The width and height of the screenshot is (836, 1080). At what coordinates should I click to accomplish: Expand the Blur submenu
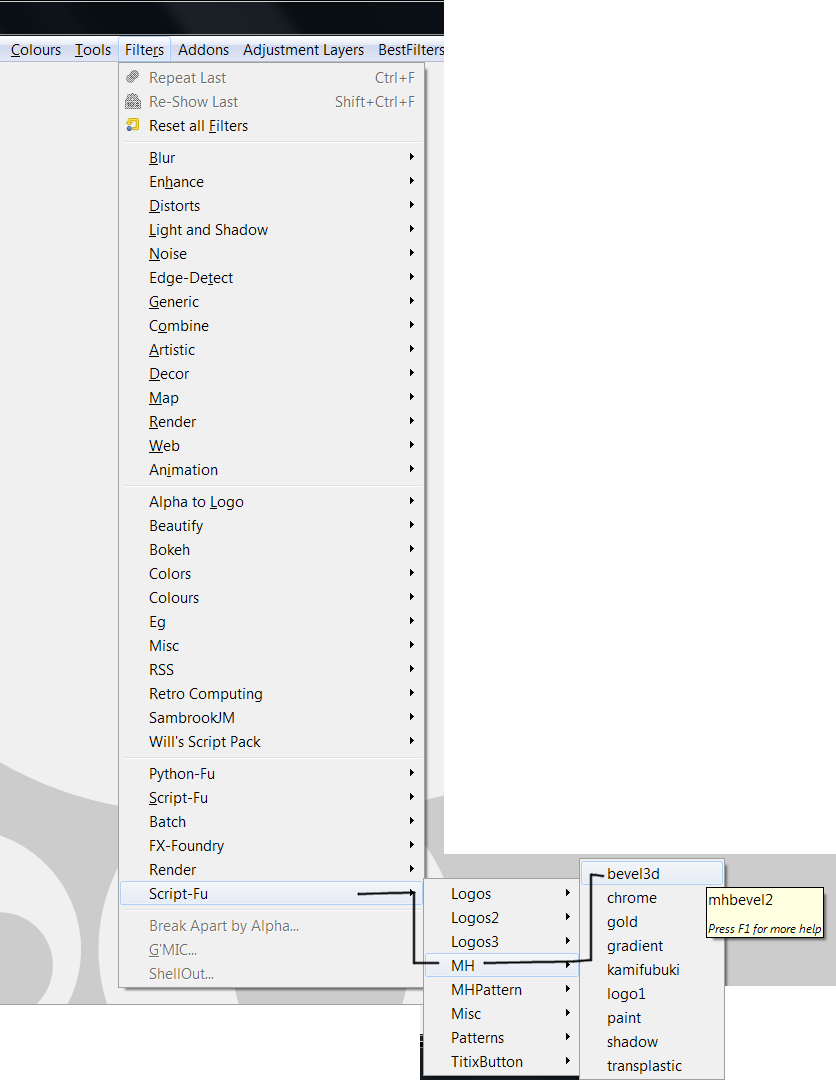pyautogui.click(x=271, y=158)
